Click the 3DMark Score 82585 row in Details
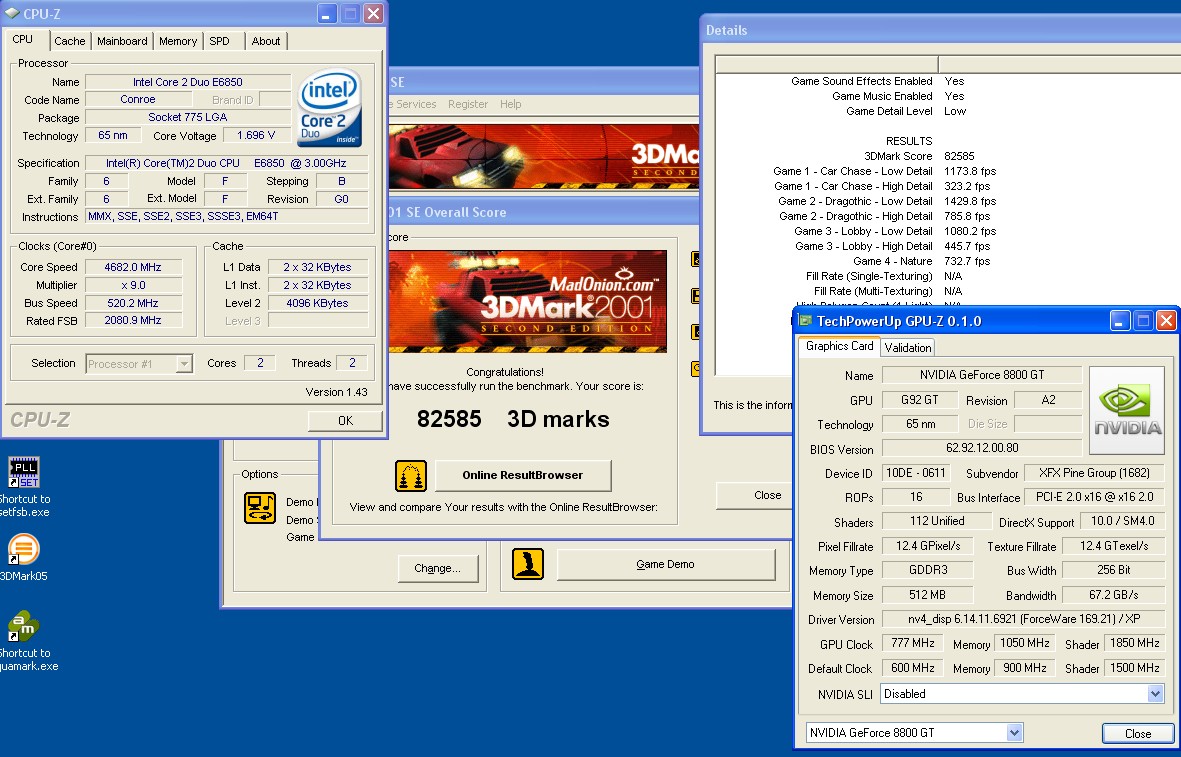 point(919,156)
